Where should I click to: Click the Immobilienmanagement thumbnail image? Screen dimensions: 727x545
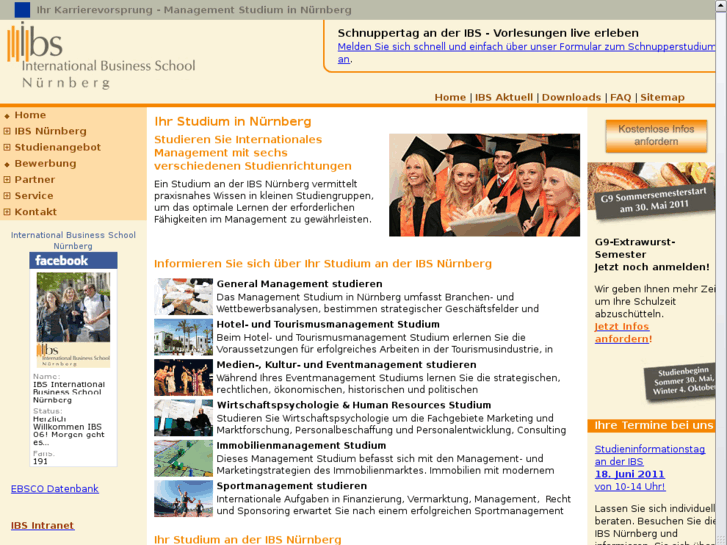pos(184,458)
